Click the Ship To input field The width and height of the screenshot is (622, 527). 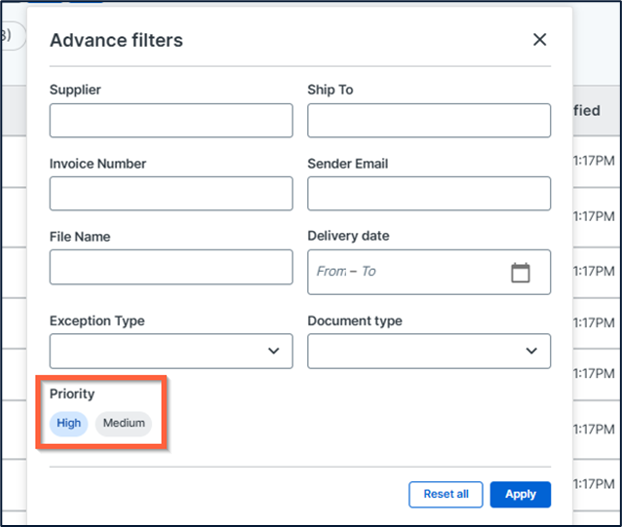click(429, 121)
